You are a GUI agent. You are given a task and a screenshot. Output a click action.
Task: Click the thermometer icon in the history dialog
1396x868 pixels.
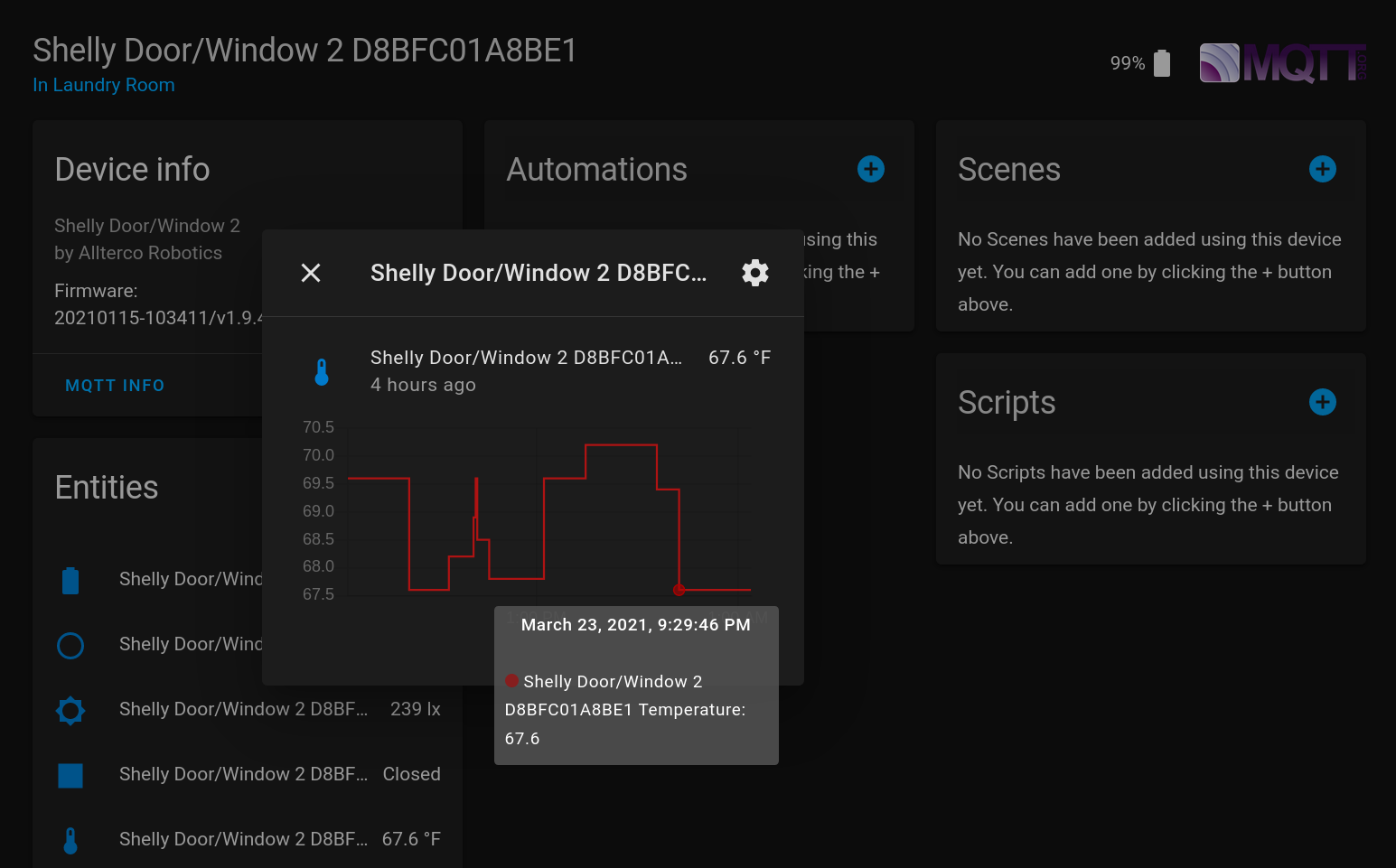pos(323,370)
